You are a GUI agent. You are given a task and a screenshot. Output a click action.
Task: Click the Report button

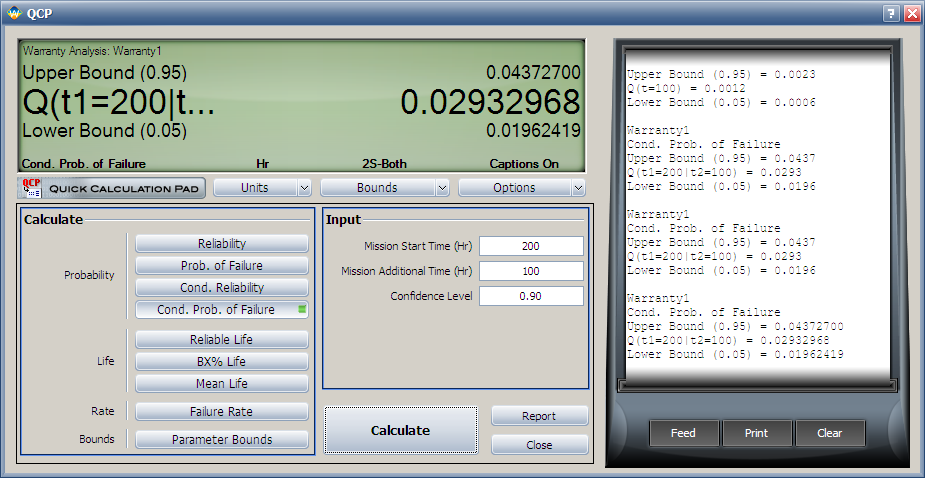click(x=539, y=416)
